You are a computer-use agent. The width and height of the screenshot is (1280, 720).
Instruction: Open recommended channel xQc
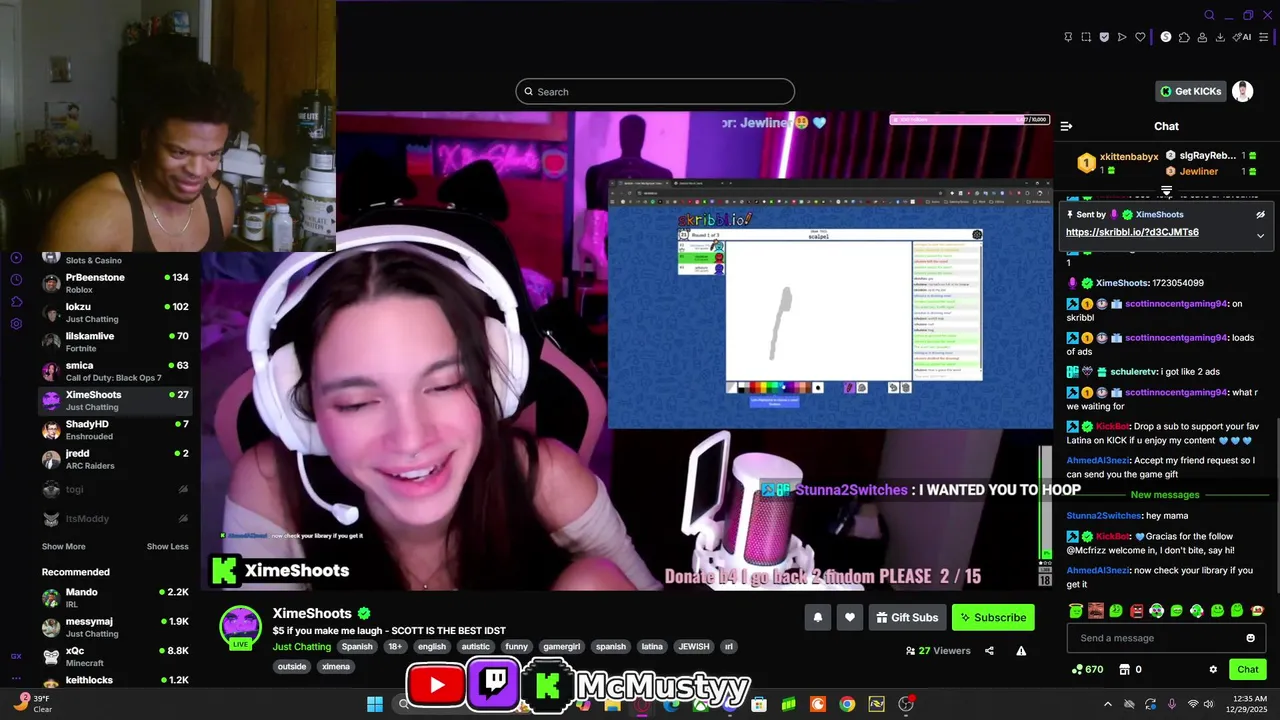click(116, 656)
